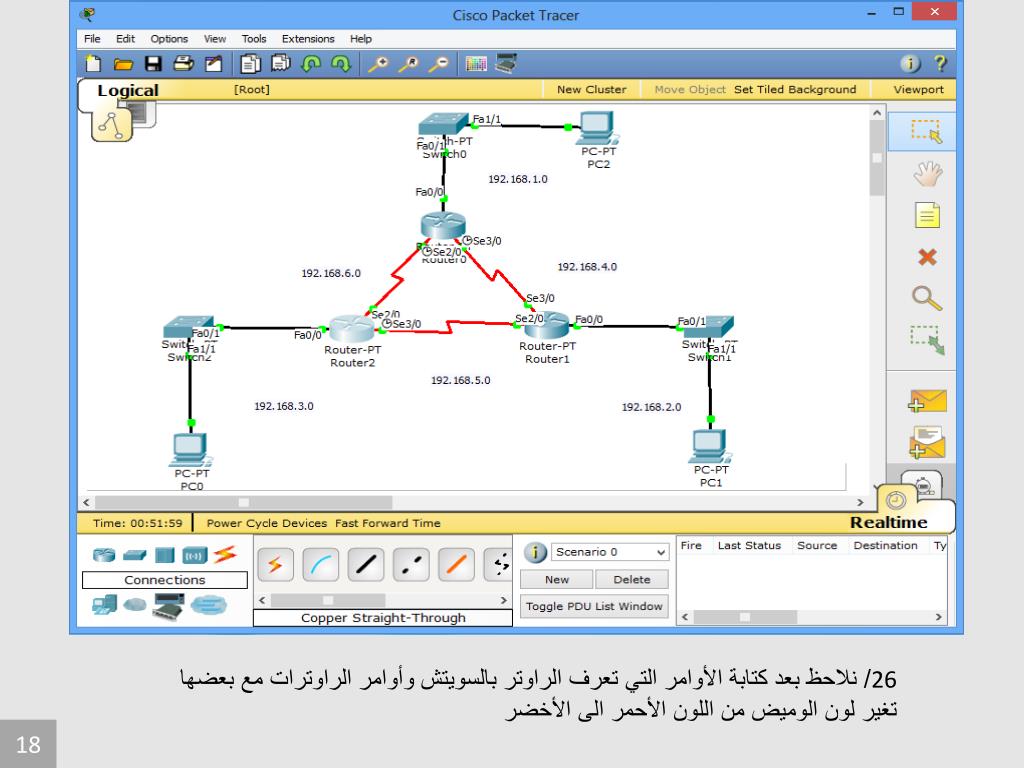
Task: Click the Viewport button
Action: [918, 89]
